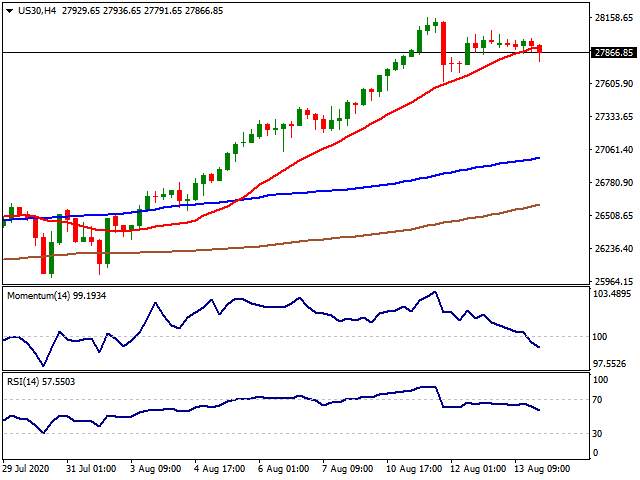
Task: Click the 12 Aug 01:00 time label
Action: [x=478, y=469]
